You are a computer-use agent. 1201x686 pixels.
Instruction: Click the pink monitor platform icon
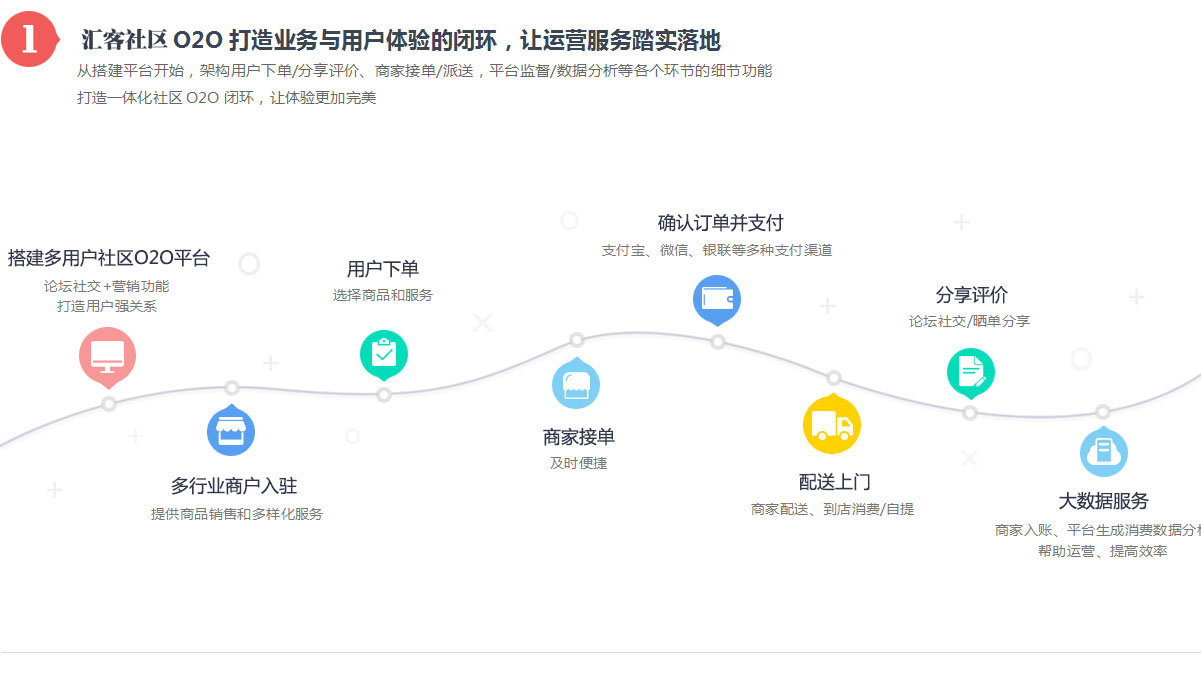coord(107,355)
